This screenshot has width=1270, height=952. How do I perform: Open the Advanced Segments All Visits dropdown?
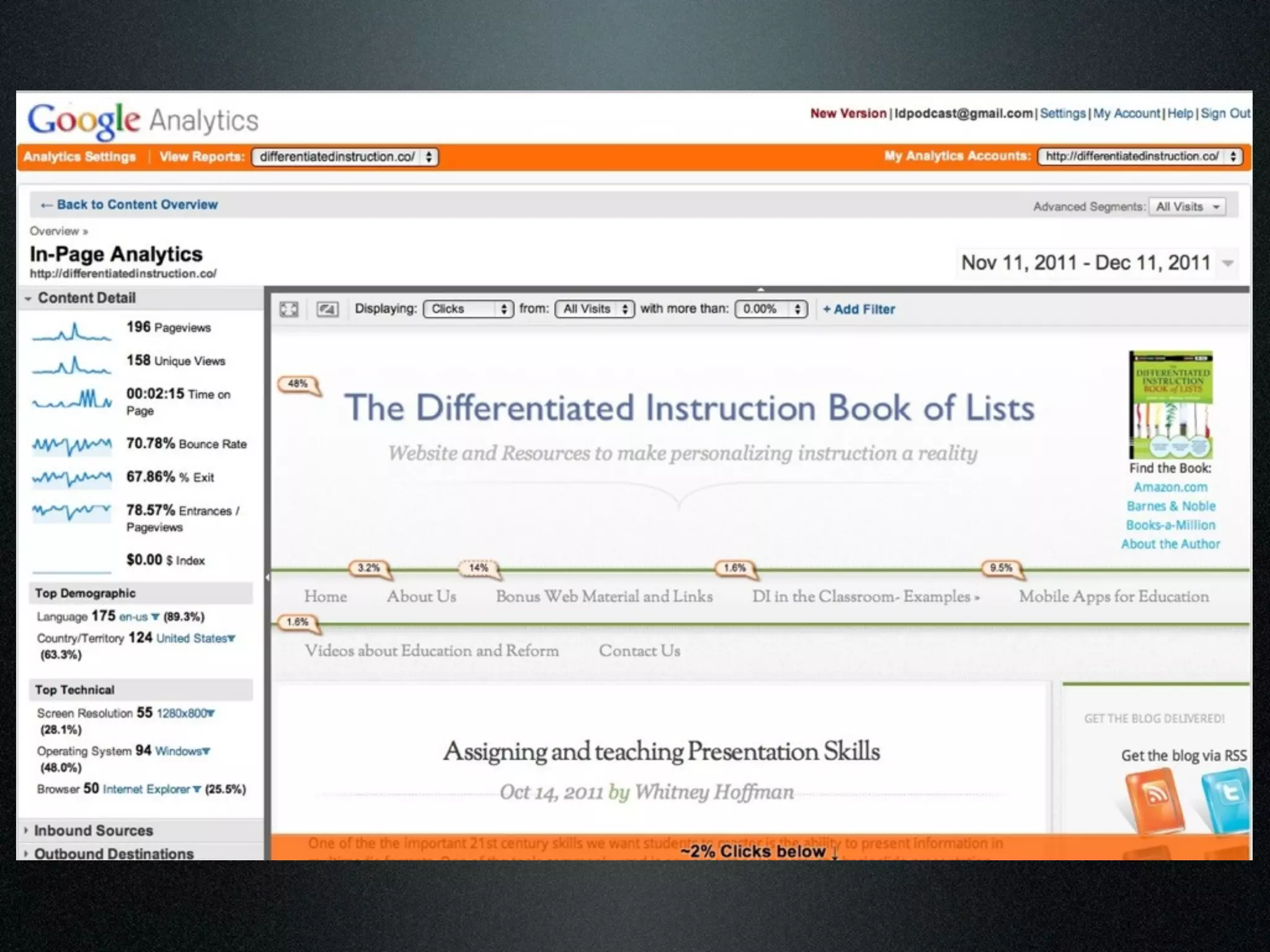[x=1187, y=206]
